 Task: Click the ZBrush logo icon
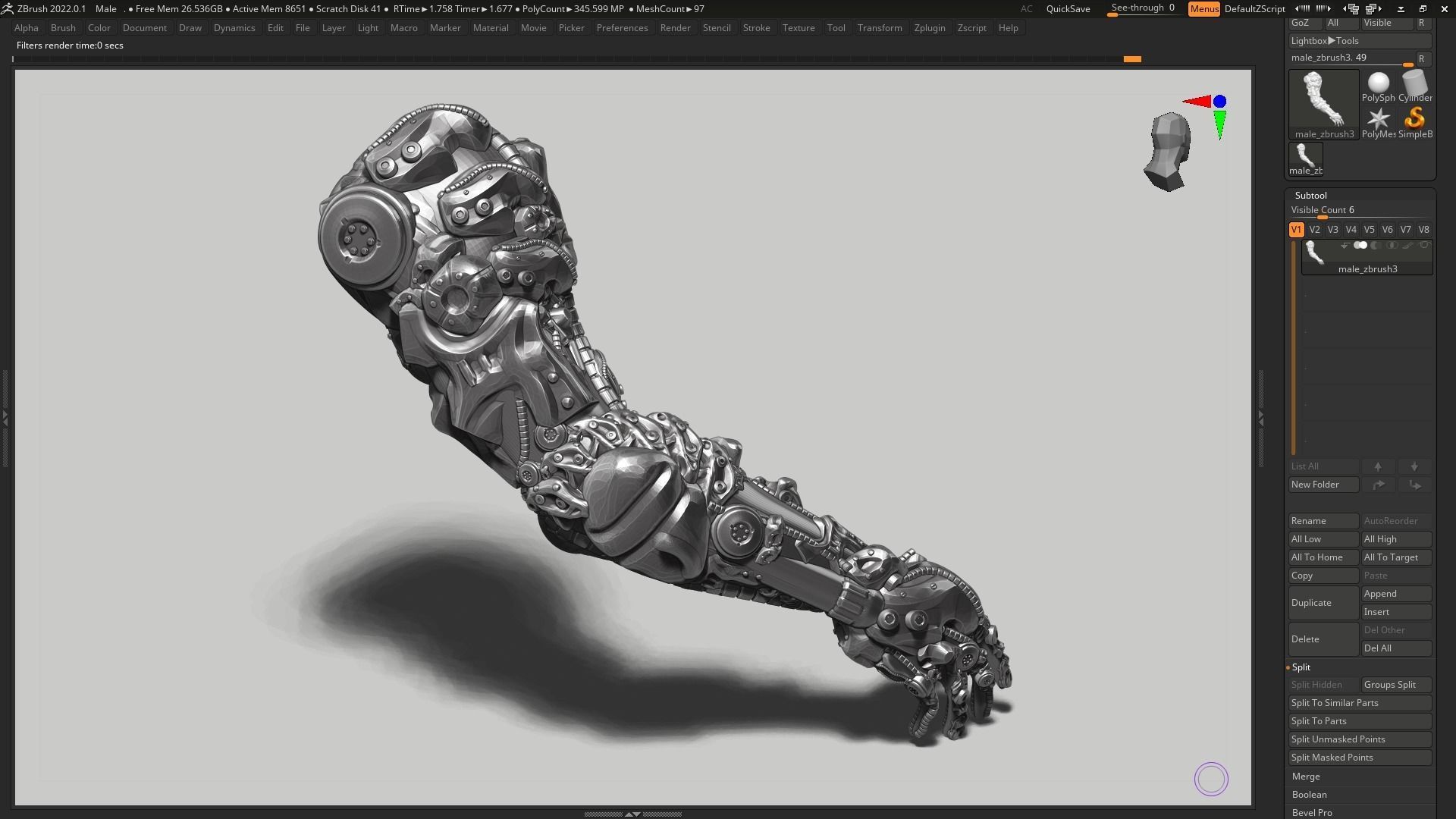coord(8,8)
